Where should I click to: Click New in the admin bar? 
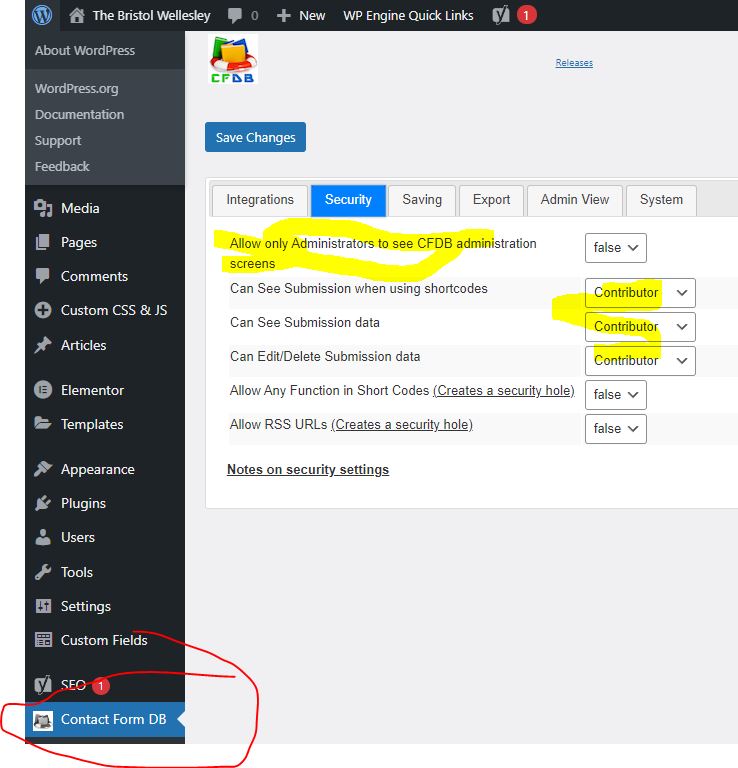pyautogui.click(x=312, y=16)
